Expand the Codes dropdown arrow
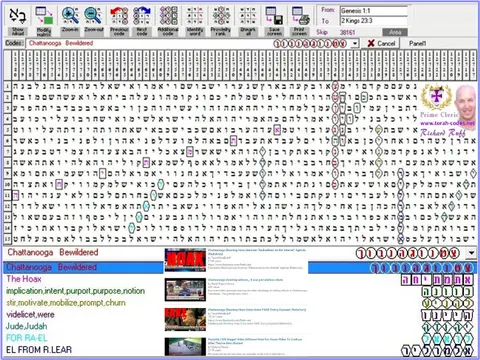The width and height of the screenshot is (480, 360). (x=355, y=44)
